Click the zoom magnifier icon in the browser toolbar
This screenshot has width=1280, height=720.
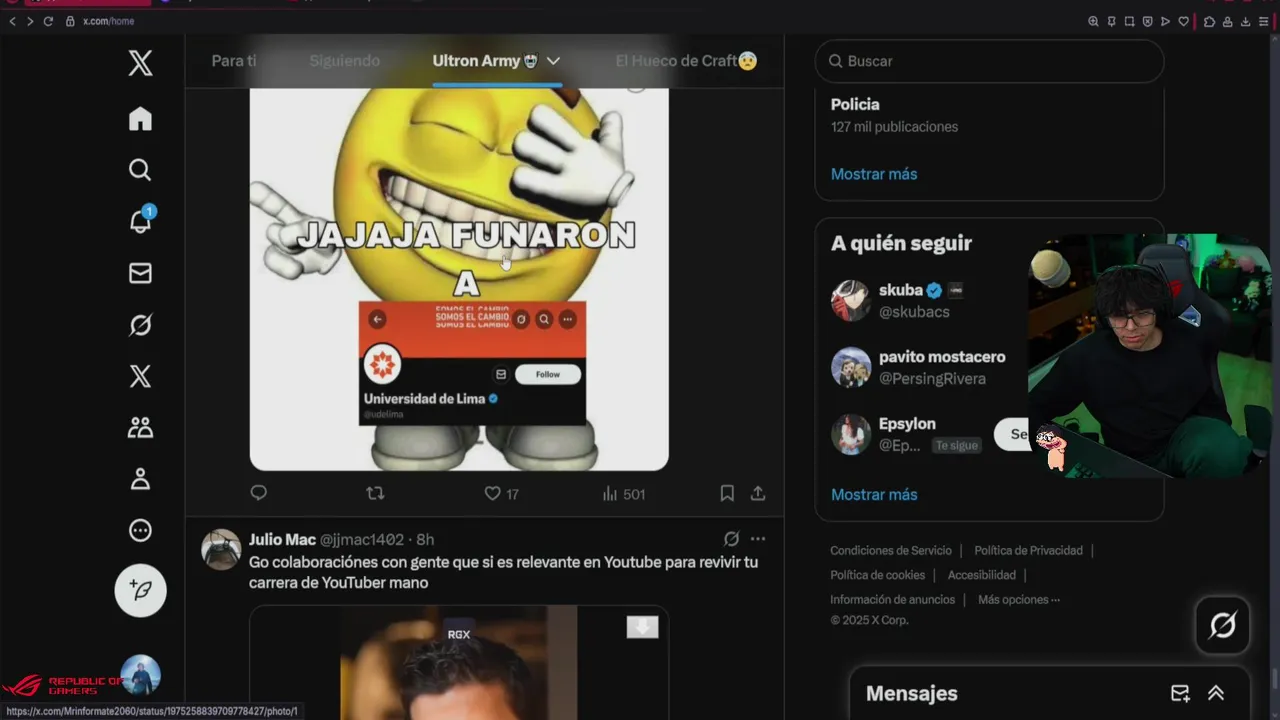(1093, 21)
